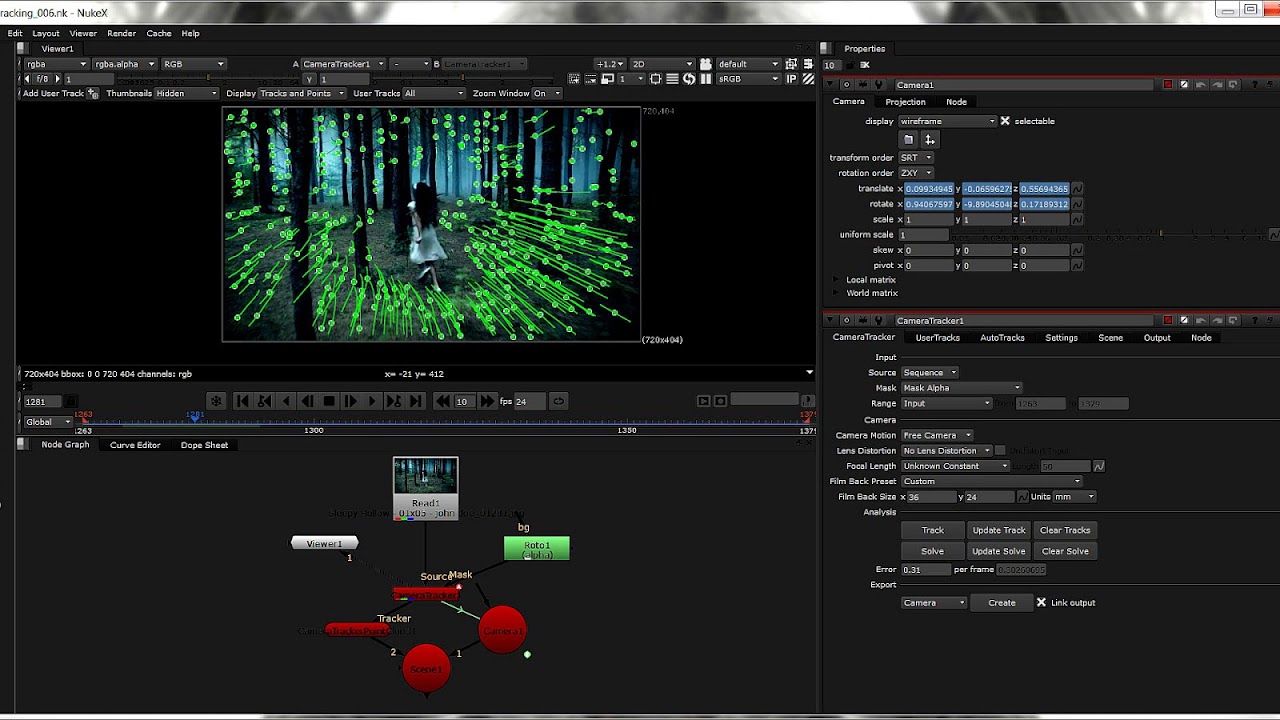This screenshot has width=1280, height=720.
Task: Click Camera1 import chan file icon
Action: click(908, 140)
